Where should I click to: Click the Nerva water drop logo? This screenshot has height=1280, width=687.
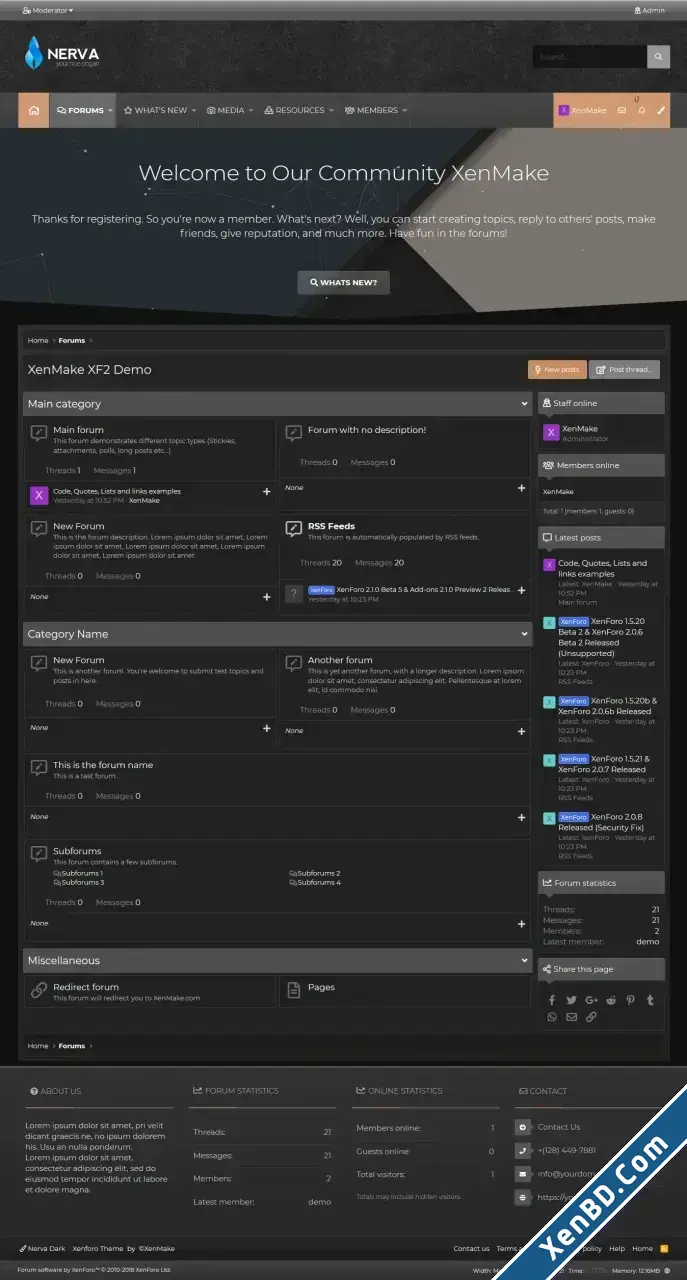(34, 52)
